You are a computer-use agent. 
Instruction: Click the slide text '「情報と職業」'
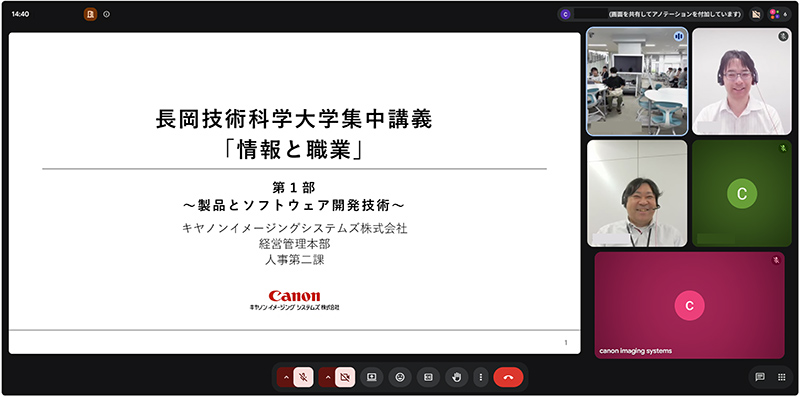[294, 150]
